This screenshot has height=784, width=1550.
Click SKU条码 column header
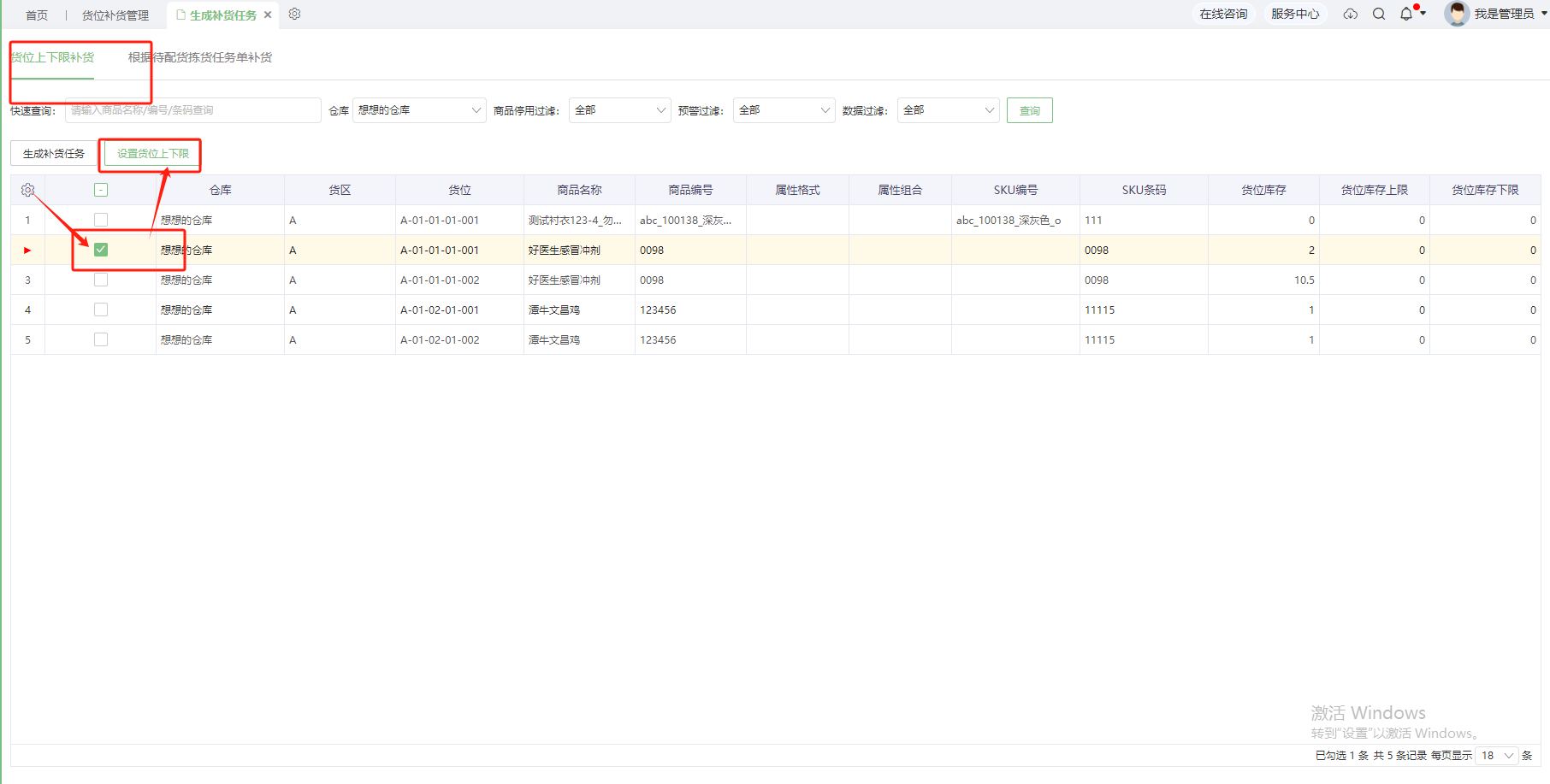[x=1145, y=190]
